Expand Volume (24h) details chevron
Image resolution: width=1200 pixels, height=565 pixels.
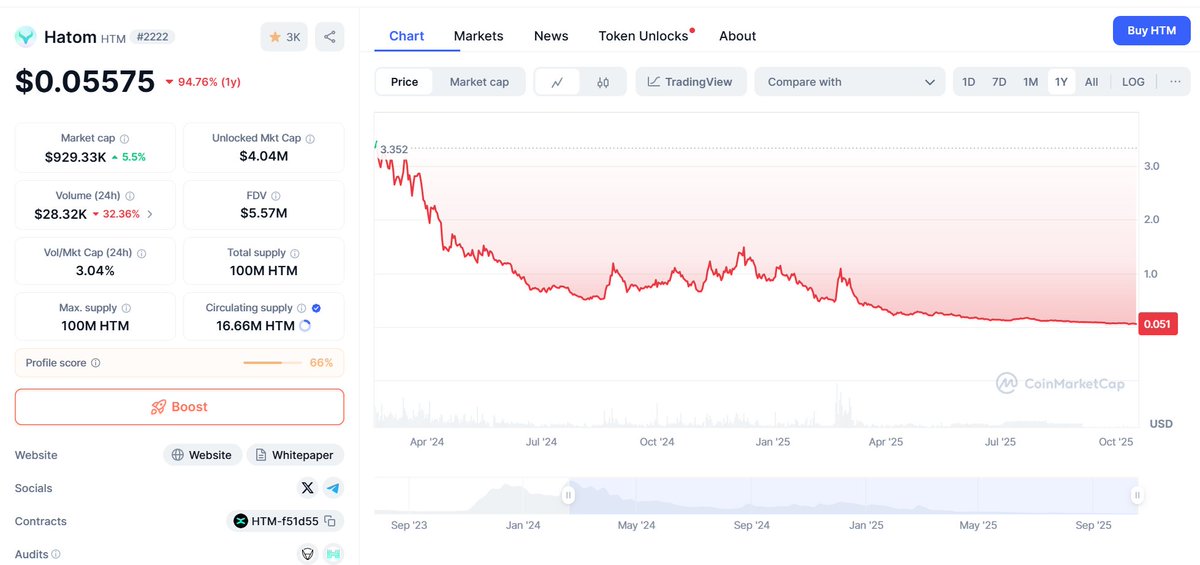(150, 214)
